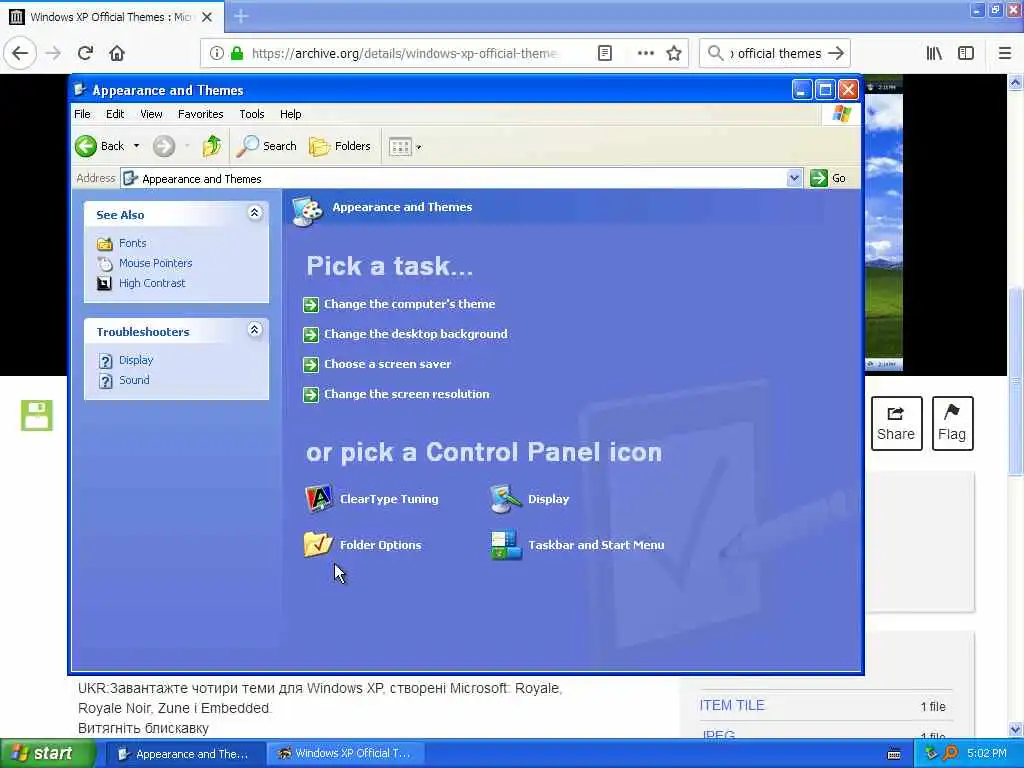Close the Windows XP Official Themes tab

(x=207, y=17)
